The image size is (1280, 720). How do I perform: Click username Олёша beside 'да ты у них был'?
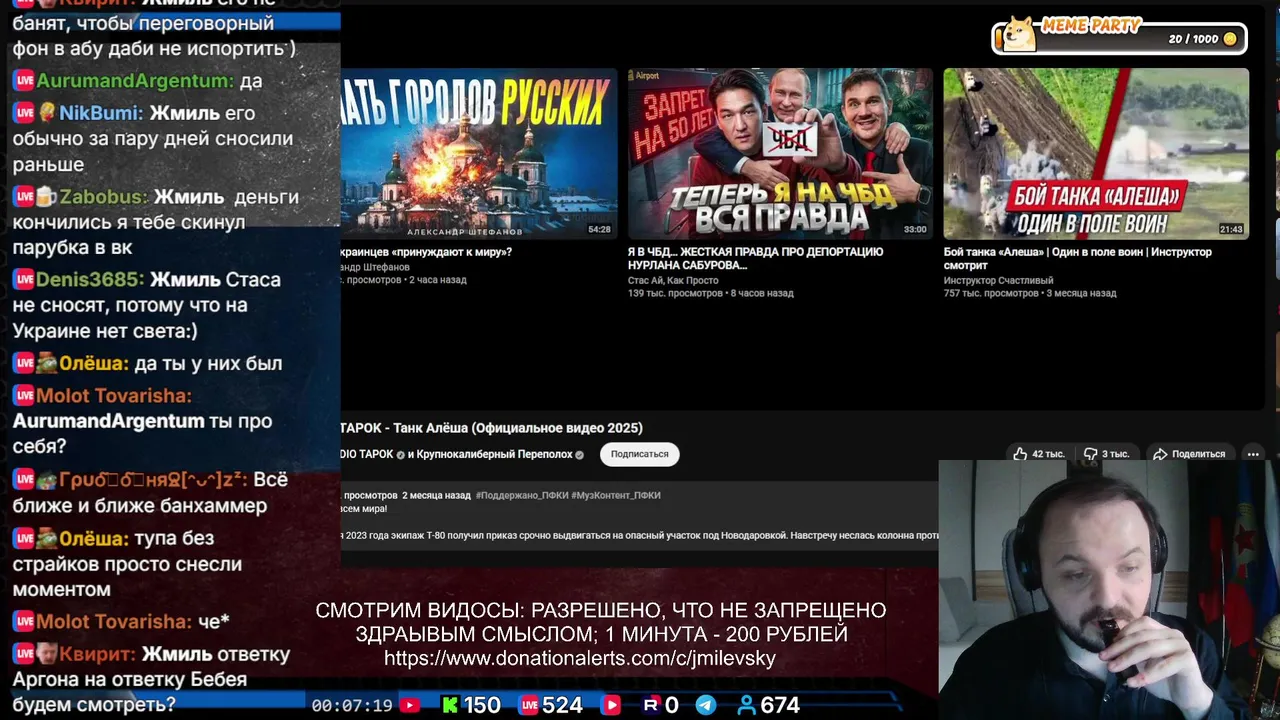pyautogui.click(x=93, y=363)
